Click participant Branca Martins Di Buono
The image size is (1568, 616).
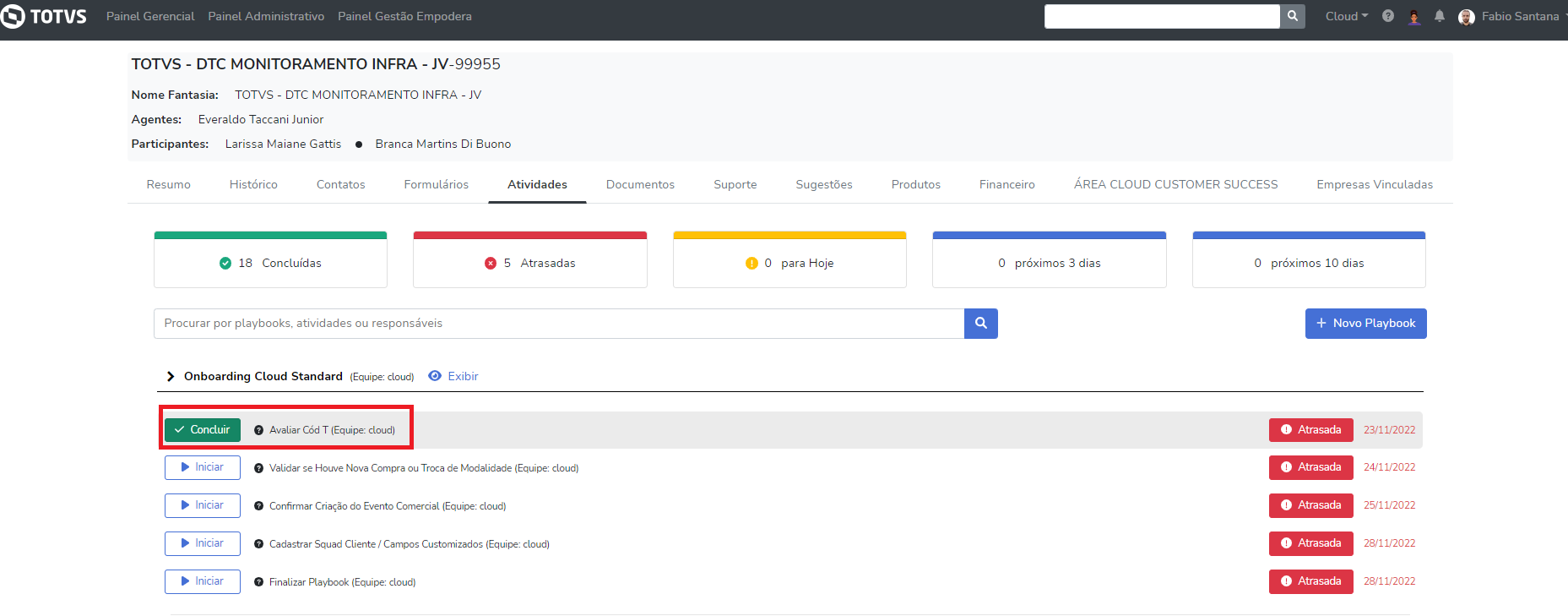tap(443, 144)
